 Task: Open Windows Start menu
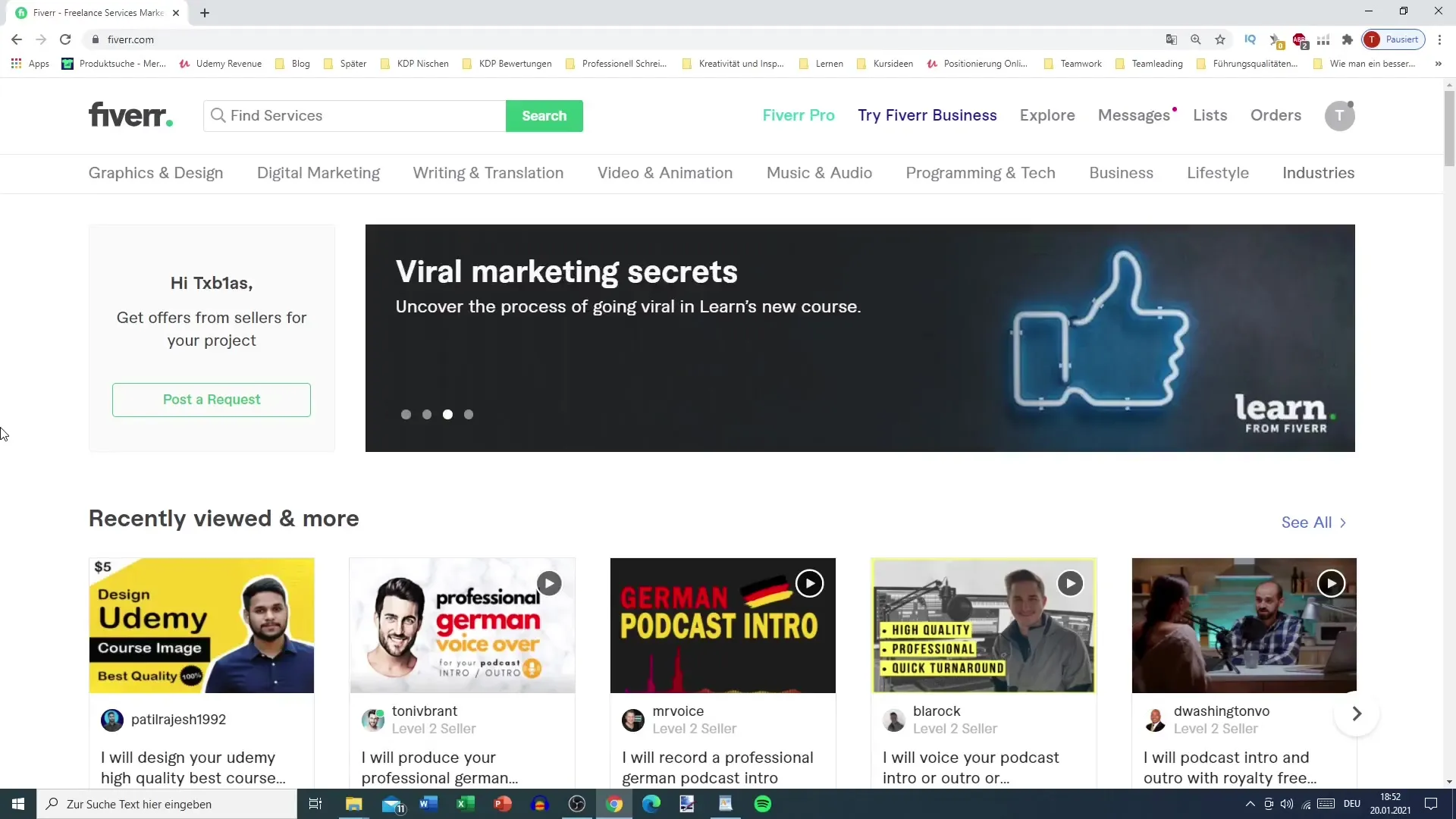(x=18, y=804)
